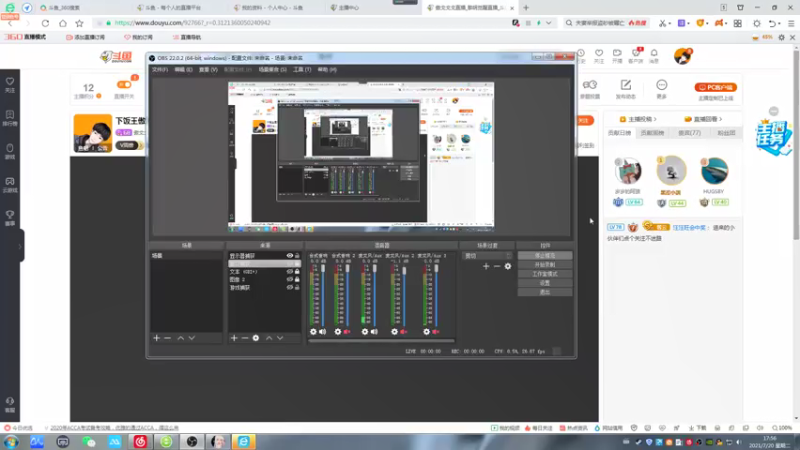This screenshot has width=800, height=450.
Task: Toggle visibility eye of 文本 (GDI+) source
Action: [x=289, y=271]
